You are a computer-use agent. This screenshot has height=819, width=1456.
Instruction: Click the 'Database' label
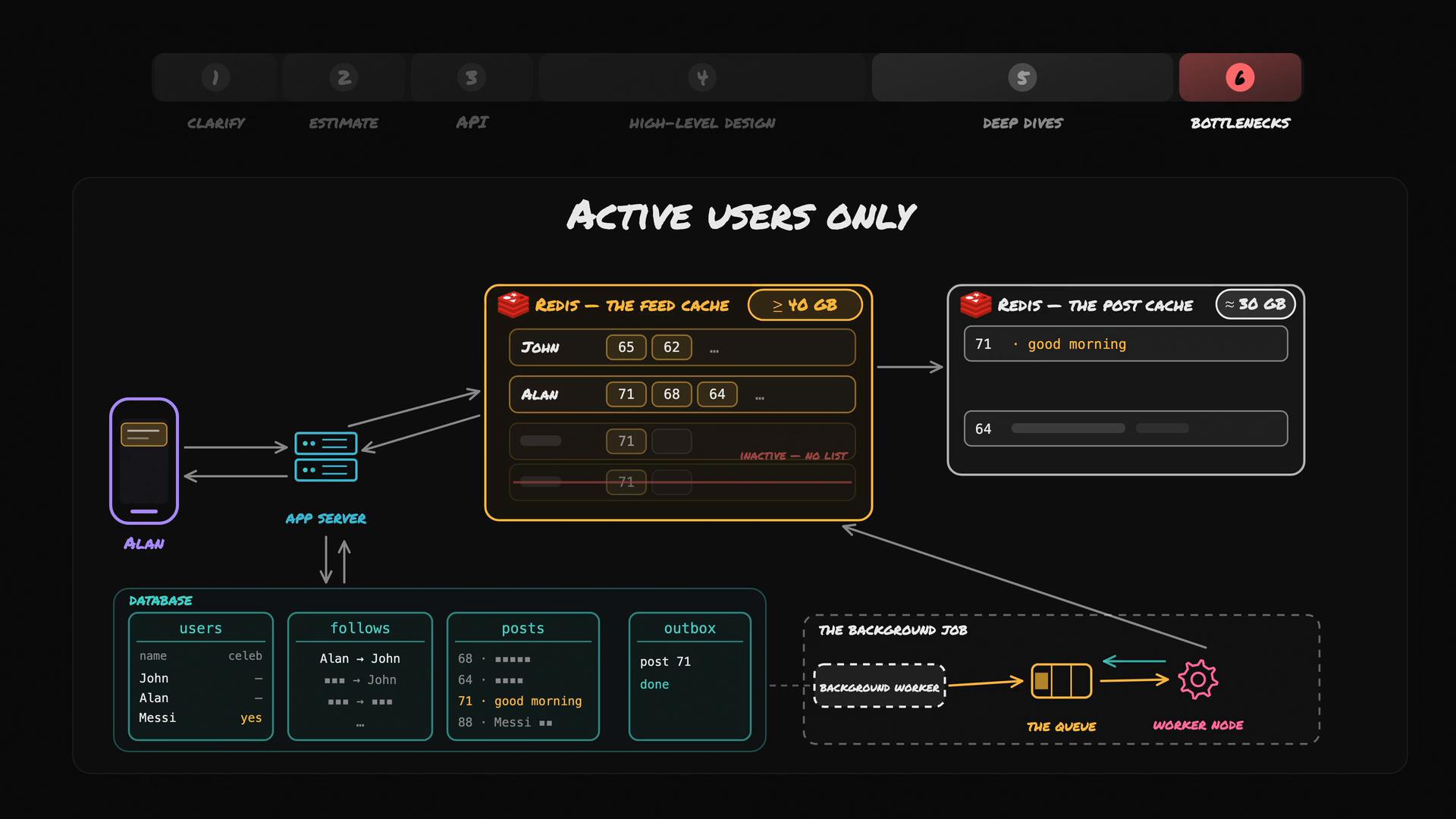tap(161, 601)
